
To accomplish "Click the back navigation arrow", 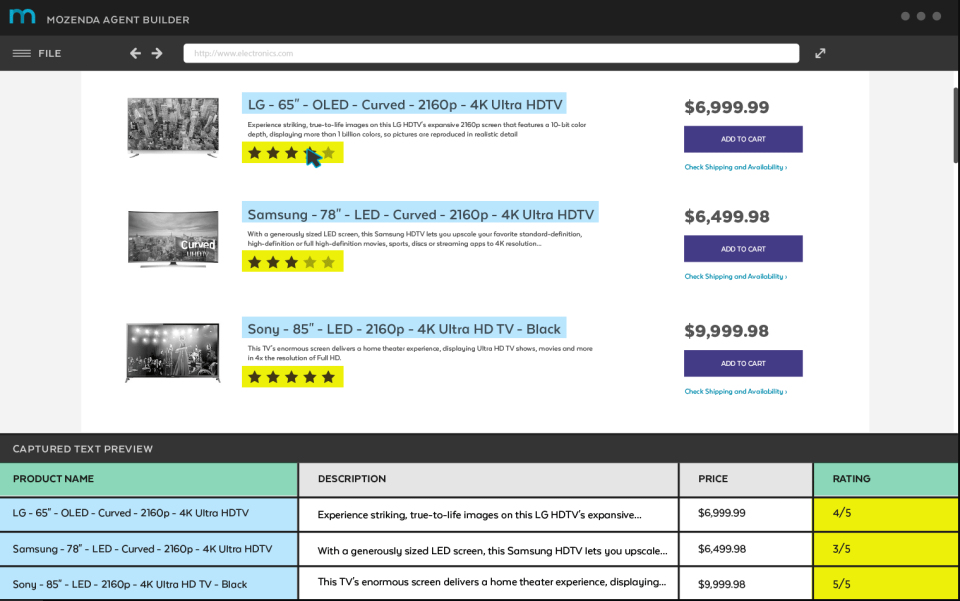I will [x=135, y=53].
